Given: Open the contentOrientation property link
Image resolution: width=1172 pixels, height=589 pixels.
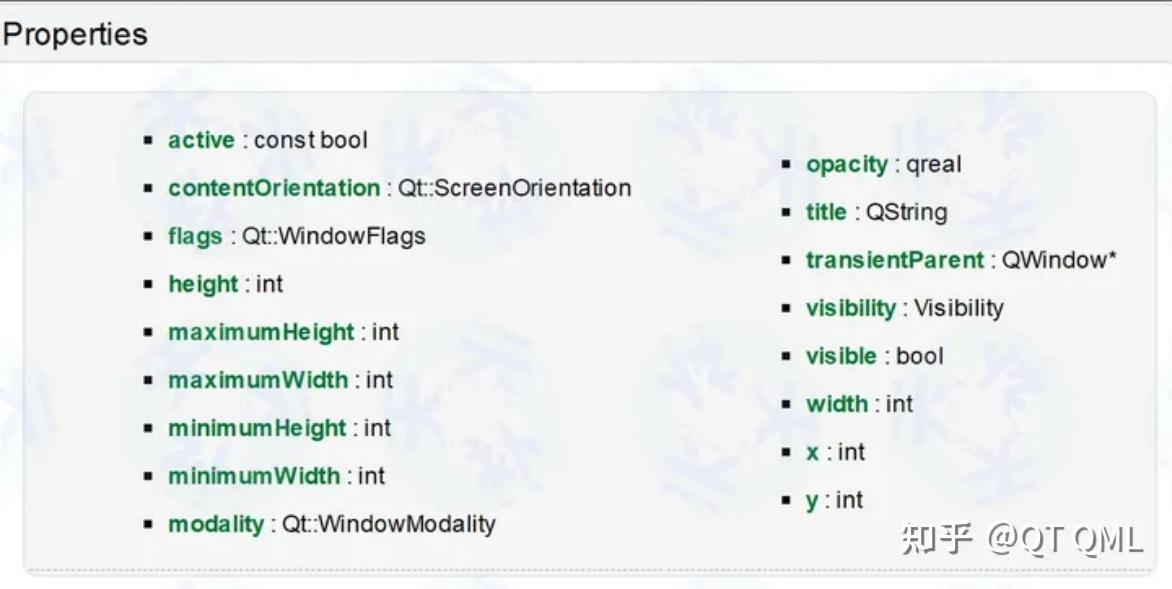Looking at the screenshot, I should tap(274, 188).
